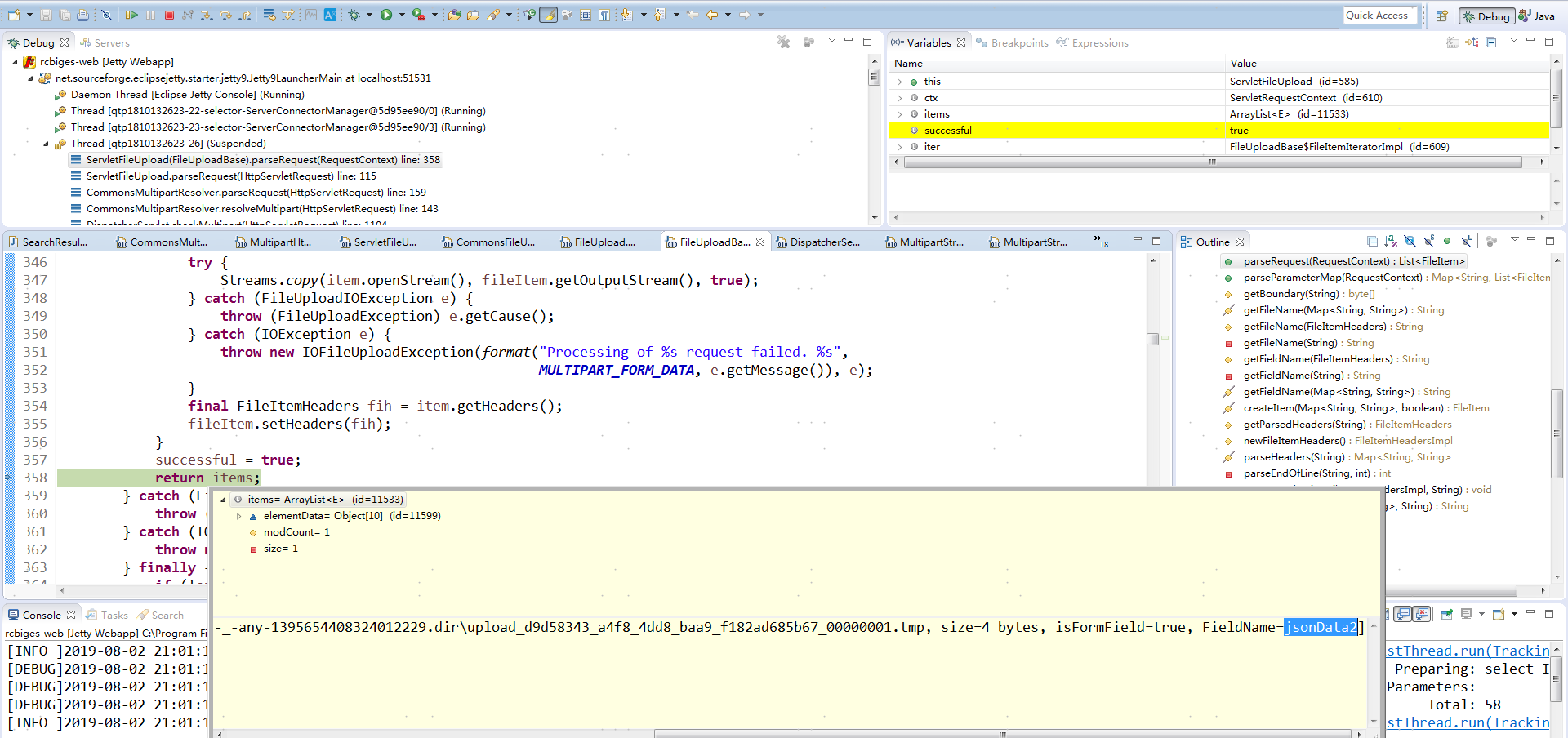1568x738 pixels.
Task: Toggle Block Selection Mode icon
Action: 586,15
